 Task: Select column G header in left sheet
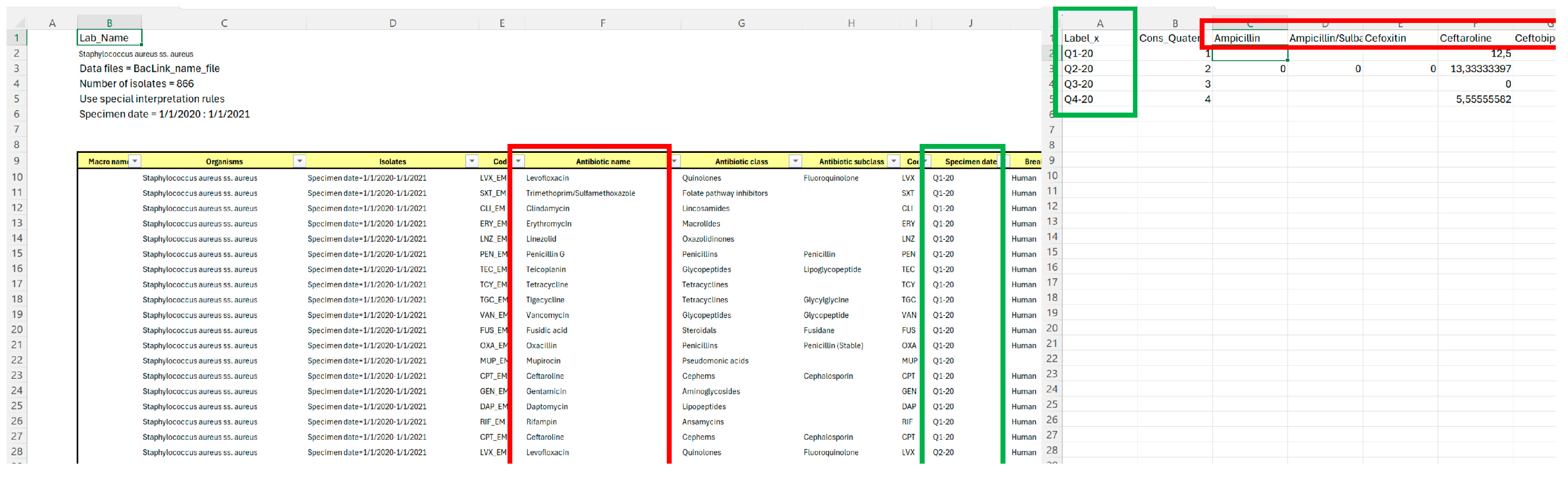pos(741,23)
